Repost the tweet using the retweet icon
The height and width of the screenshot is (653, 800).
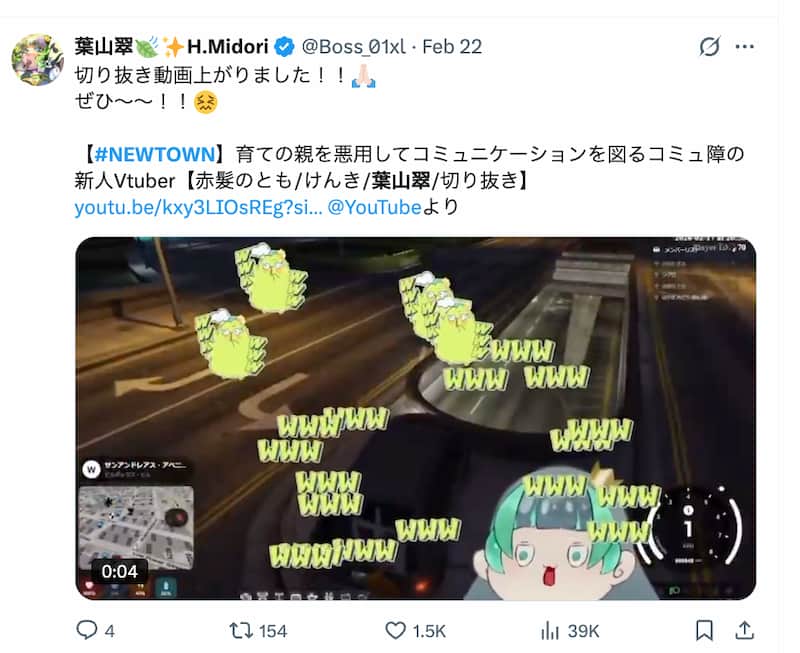point(241,631)
